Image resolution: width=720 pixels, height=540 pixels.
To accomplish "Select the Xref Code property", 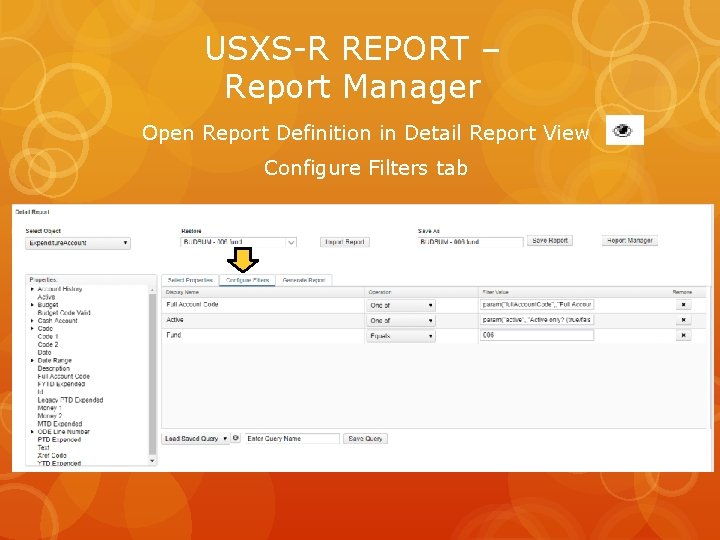I will point(52,456).
